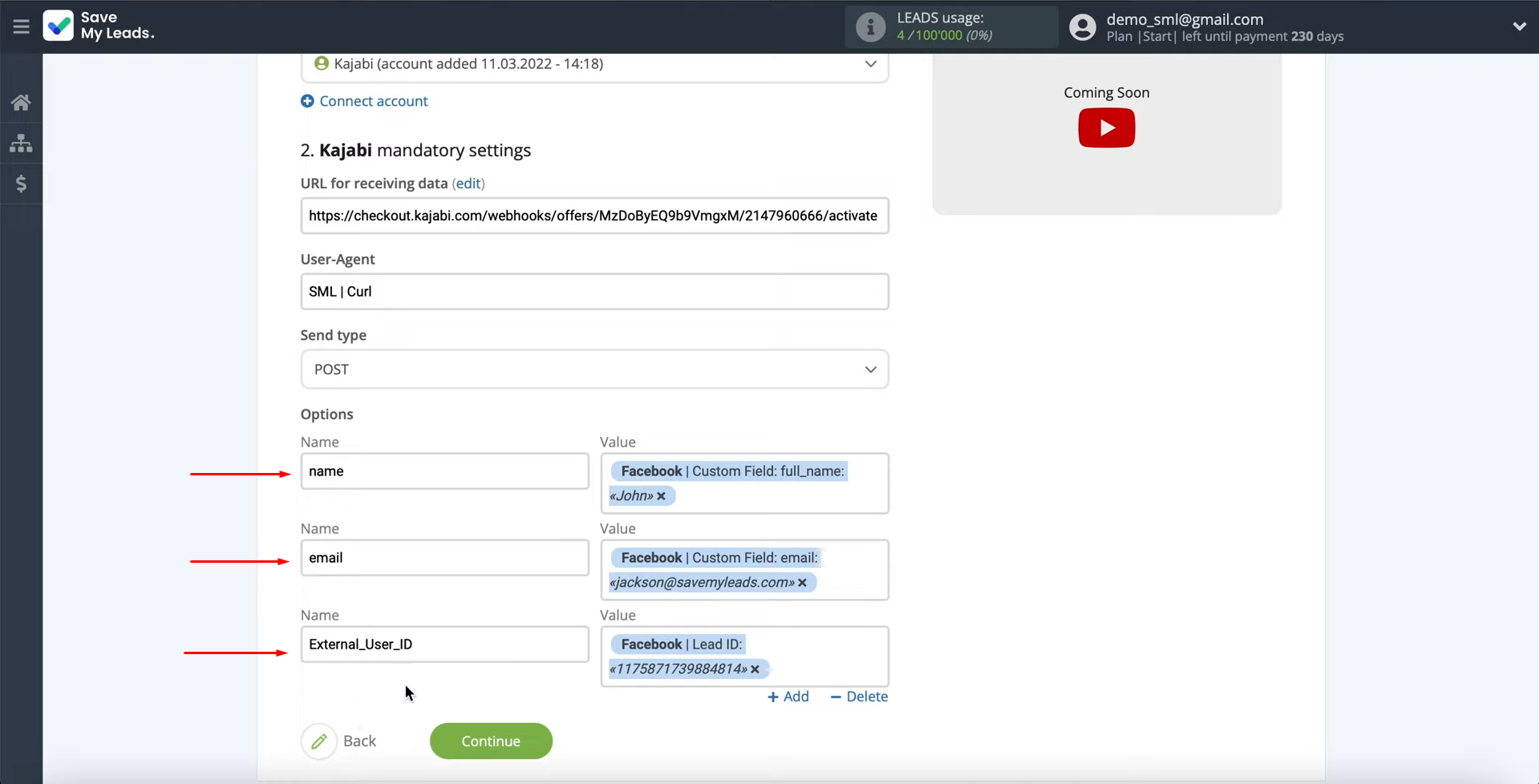Focus the User-Agent input field
1539x784 pixels.
coord(594,292)
